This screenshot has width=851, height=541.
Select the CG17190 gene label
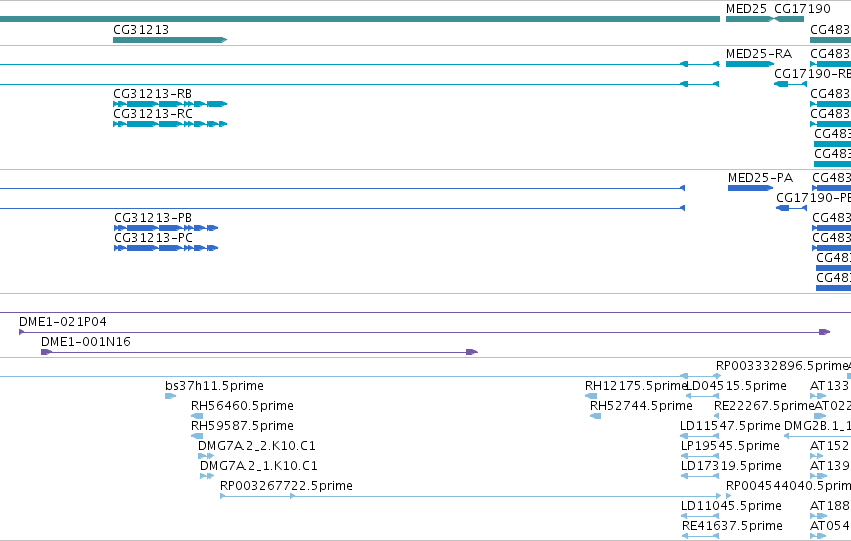pos(802,9)
